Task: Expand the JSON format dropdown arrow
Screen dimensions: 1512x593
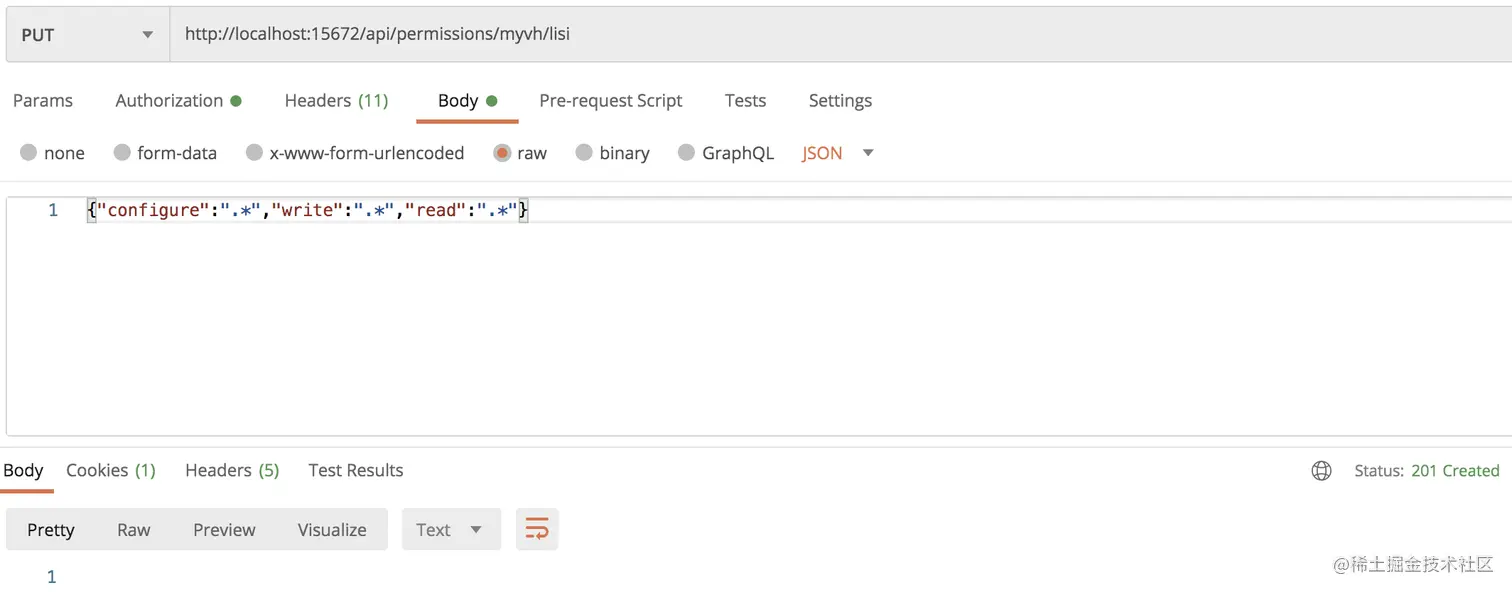Action: 868,153
